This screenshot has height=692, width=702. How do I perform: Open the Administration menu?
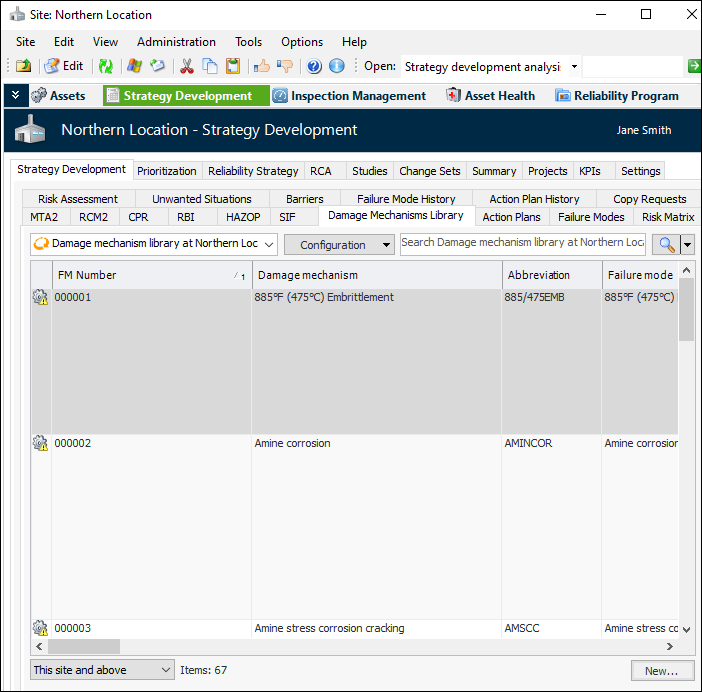coord(176,42)
